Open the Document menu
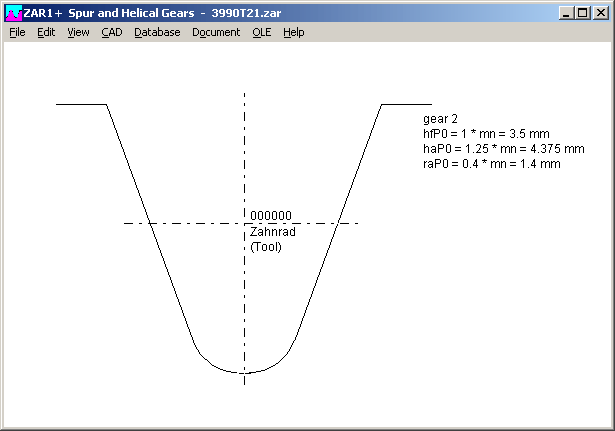 (216, 32)
